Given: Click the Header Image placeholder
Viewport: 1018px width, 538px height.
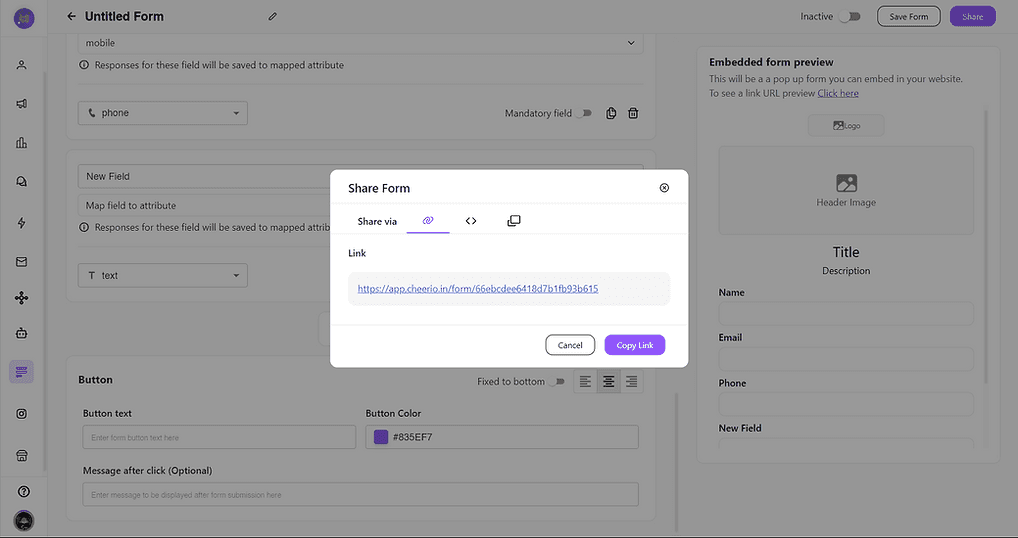Looking at the screenshot, I should click(x=846, y=190).
